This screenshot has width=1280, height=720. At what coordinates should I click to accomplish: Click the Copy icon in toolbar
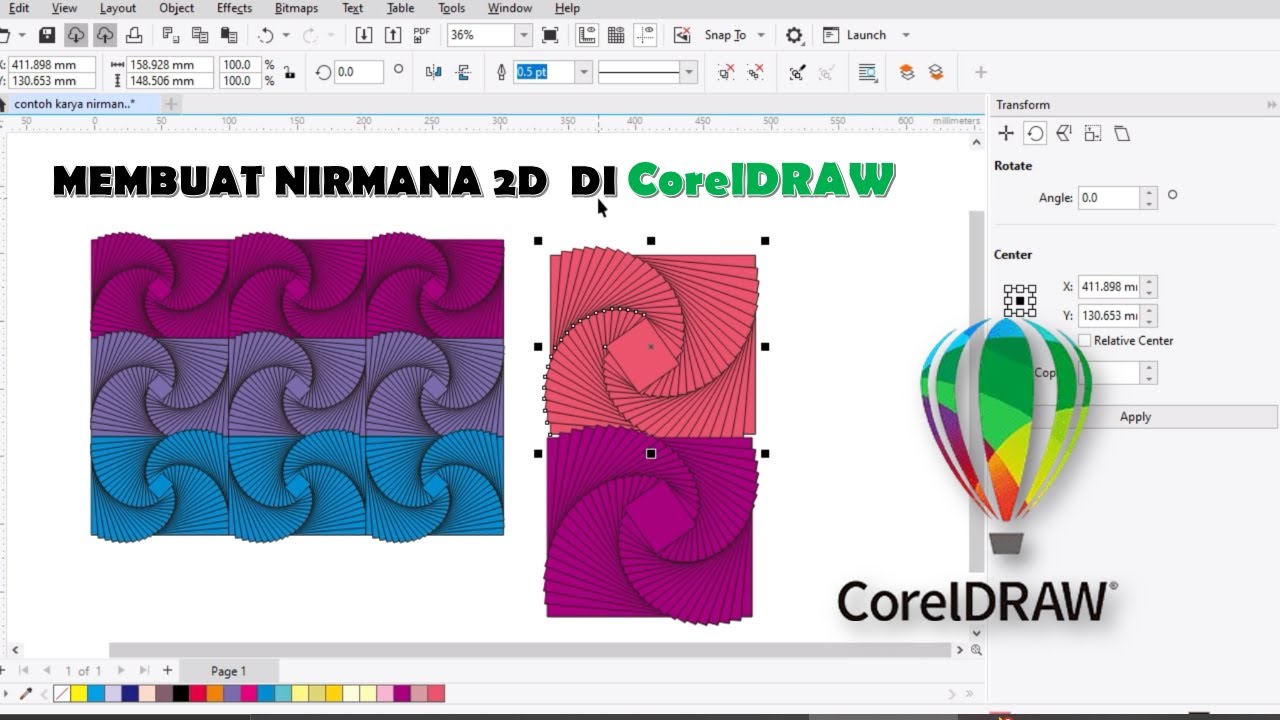(x=200, y=35)
